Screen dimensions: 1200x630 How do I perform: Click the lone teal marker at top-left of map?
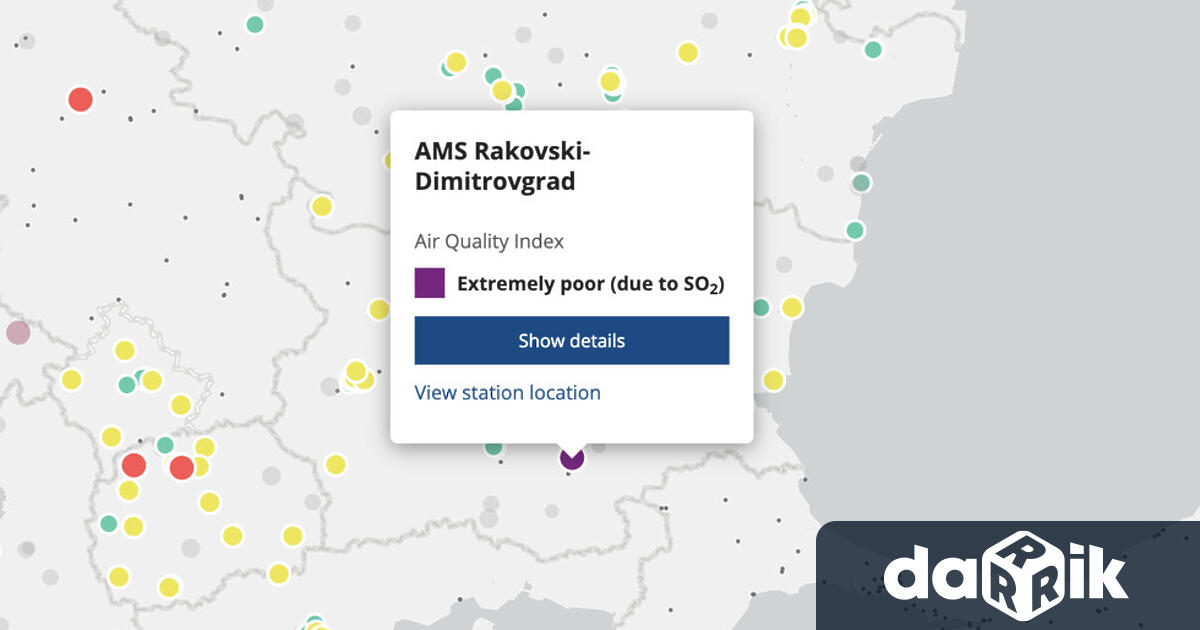tap(255, 24)
